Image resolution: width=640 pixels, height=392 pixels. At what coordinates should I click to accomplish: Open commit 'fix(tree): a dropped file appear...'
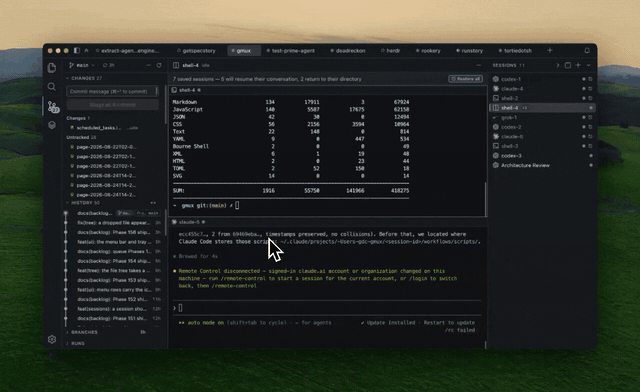pos(114,223)
